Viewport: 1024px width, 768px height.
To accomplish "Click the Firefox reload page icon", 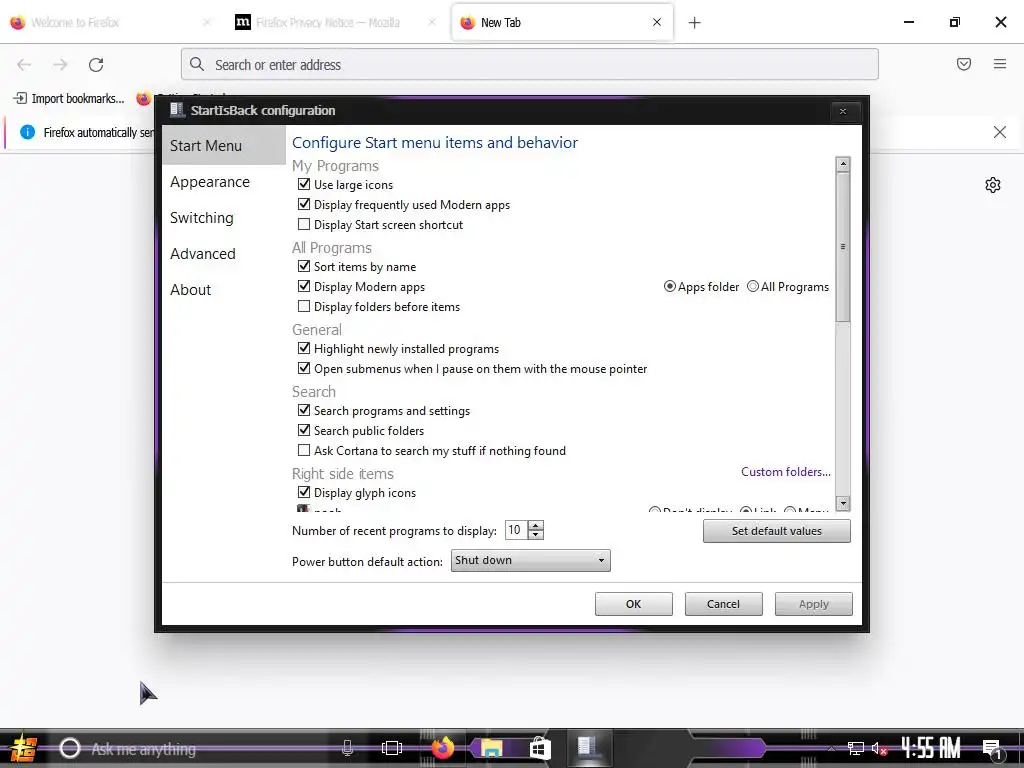I will click(96, 65).
